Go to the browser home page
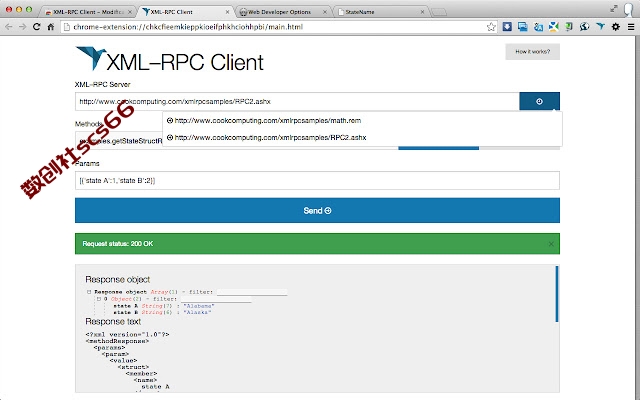This screenshot has height=400, width=640. click(x=51, y=27)
